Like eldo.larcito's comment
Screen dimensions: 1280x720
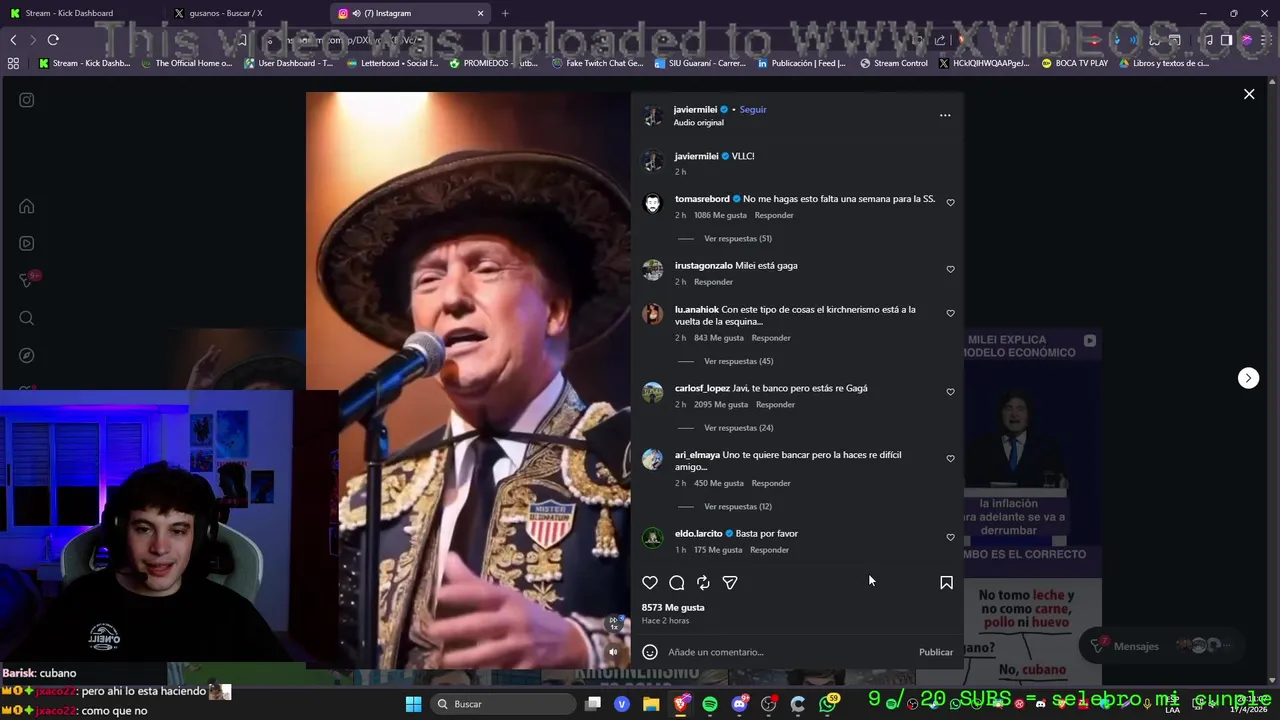coord(950,537)
